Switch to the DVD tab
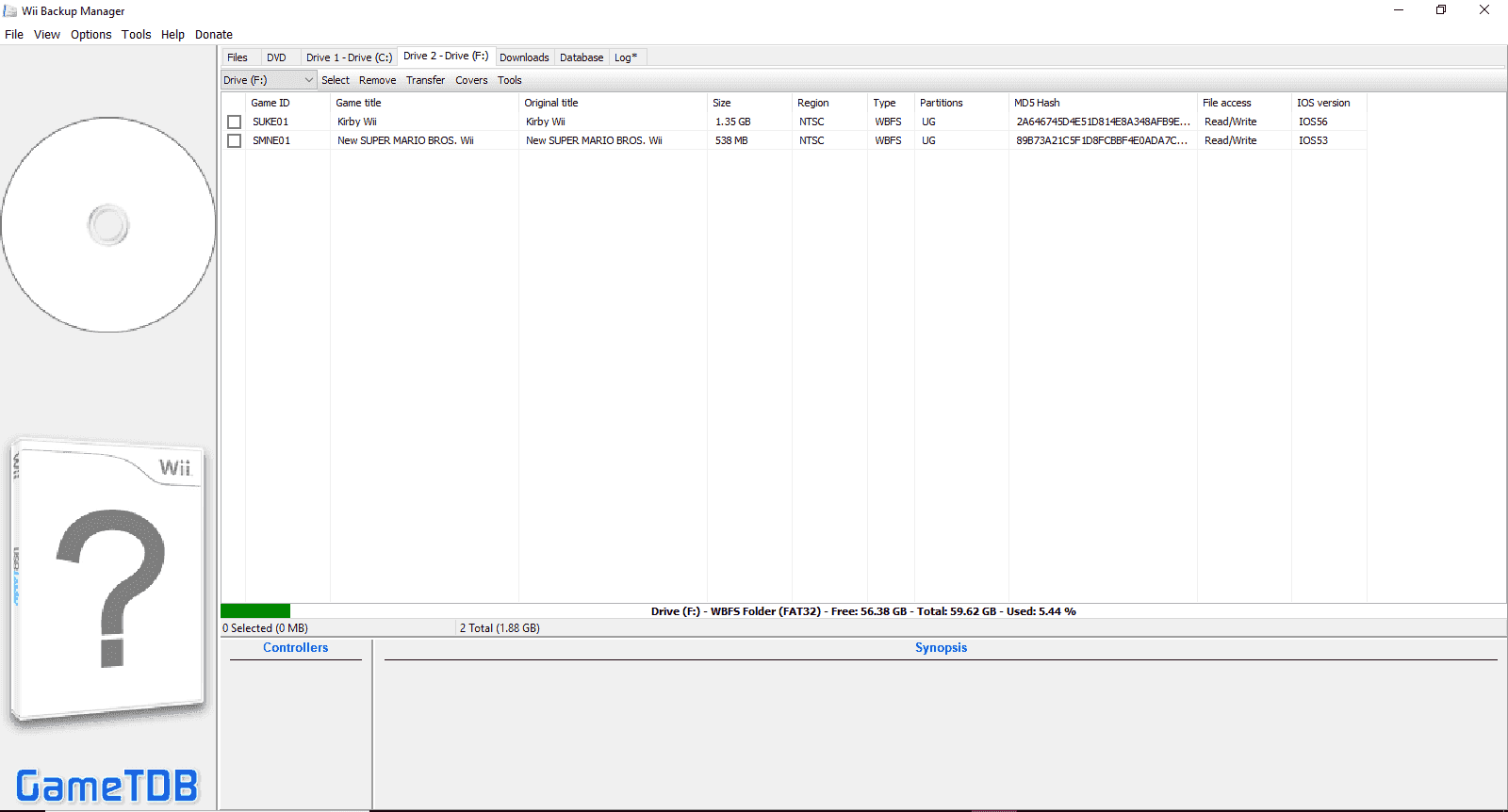Image resolution: width=1508 pixels, height=812 pixels. (x=276, y=57)
